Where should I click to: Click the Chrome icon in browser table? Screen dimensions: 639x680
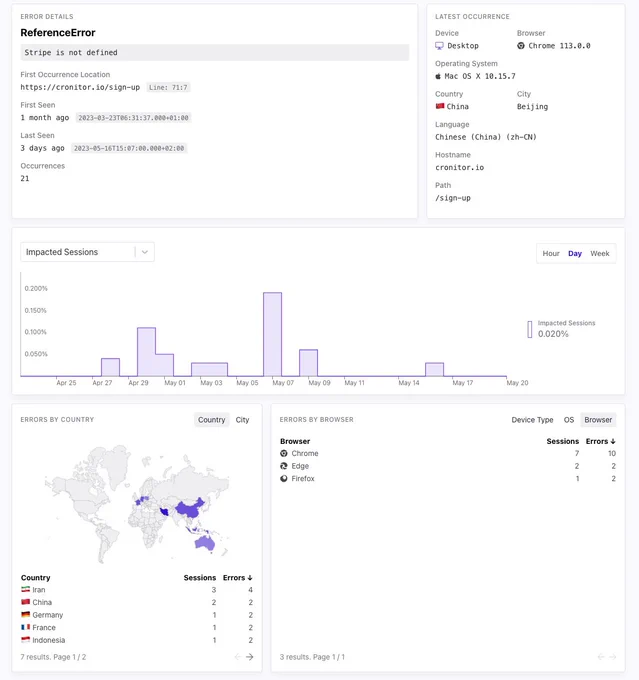[x=284, y=453]
